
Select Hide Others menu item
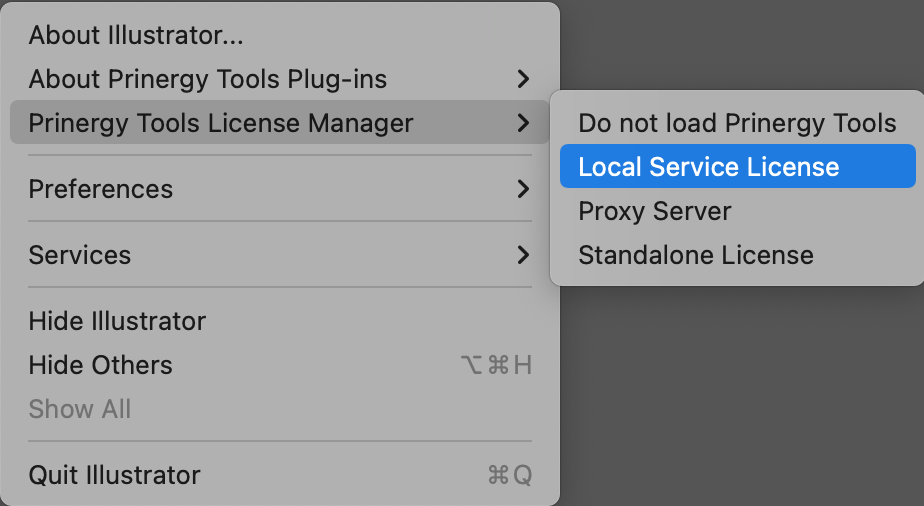click(100, 365)
